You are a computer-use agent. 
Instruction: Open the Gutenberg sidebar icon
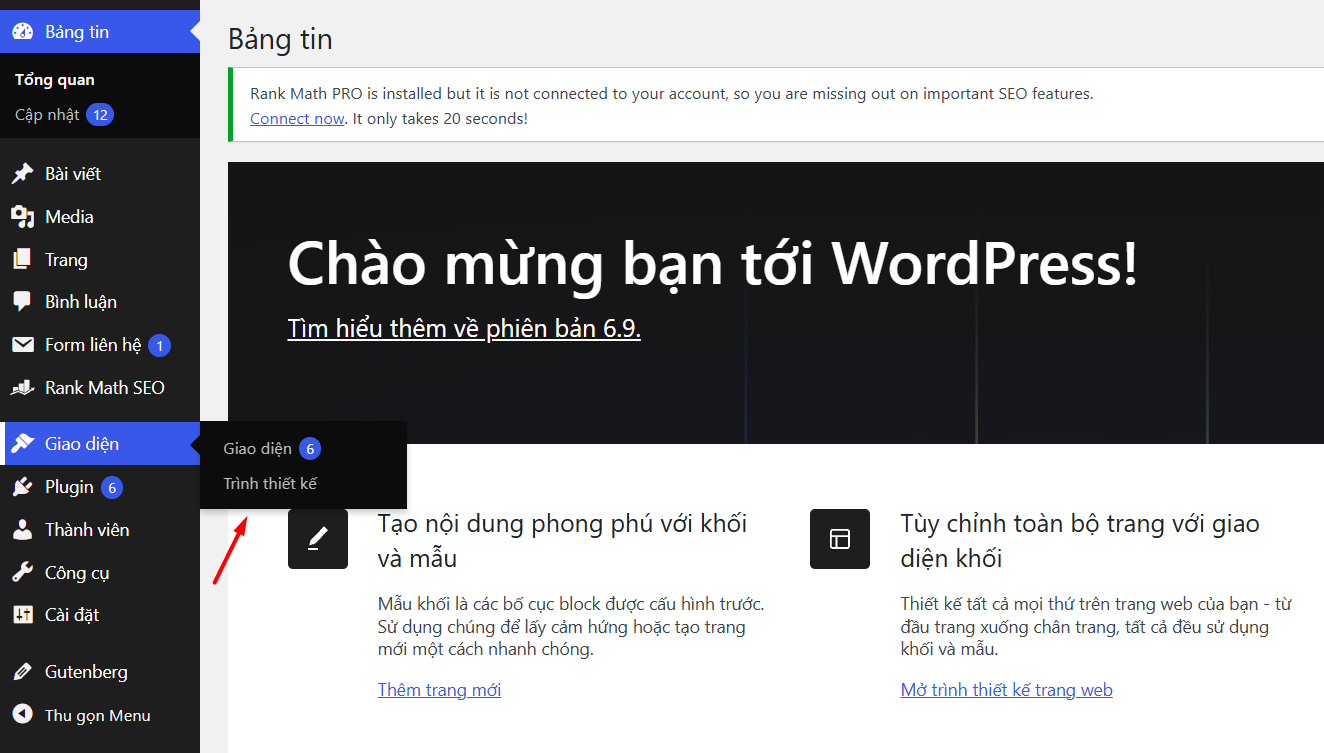[24, 671]
